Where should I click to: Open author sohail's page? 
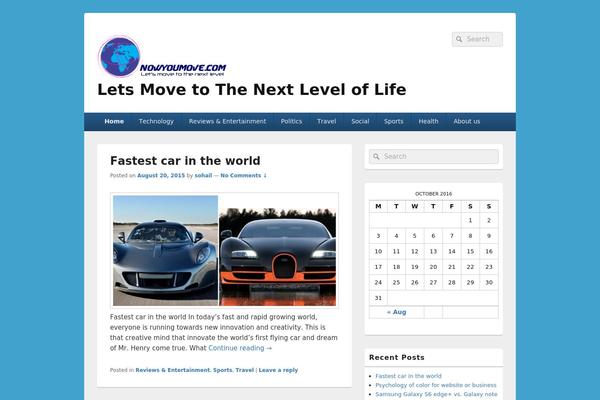[x=203, y=176]
